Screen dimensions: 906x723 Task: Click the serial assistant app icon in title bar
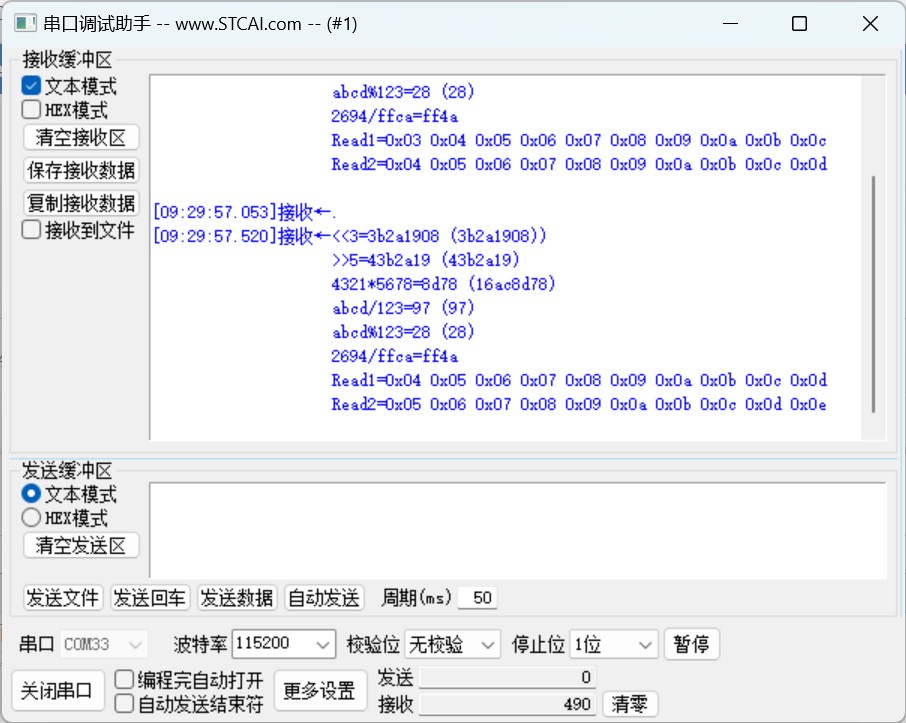point(25,24)
